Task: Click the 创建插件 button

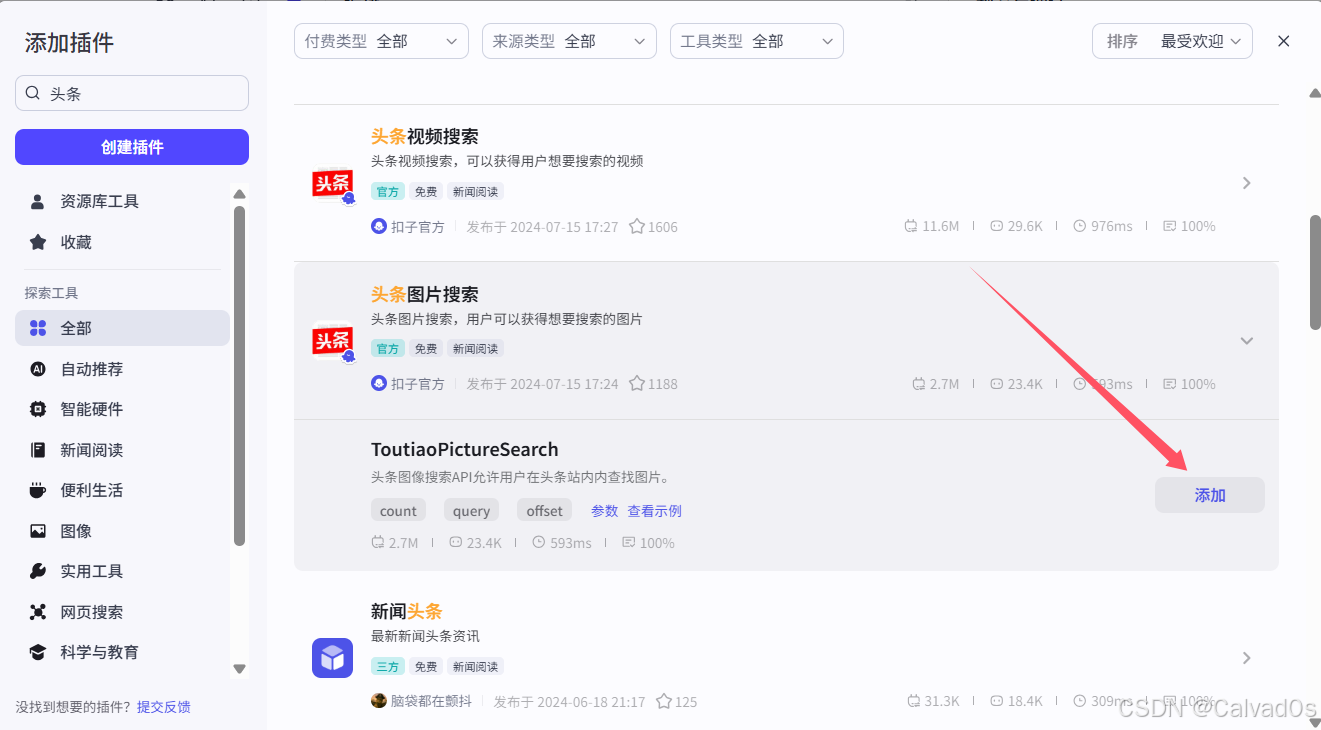Action: tap(132, 147)
